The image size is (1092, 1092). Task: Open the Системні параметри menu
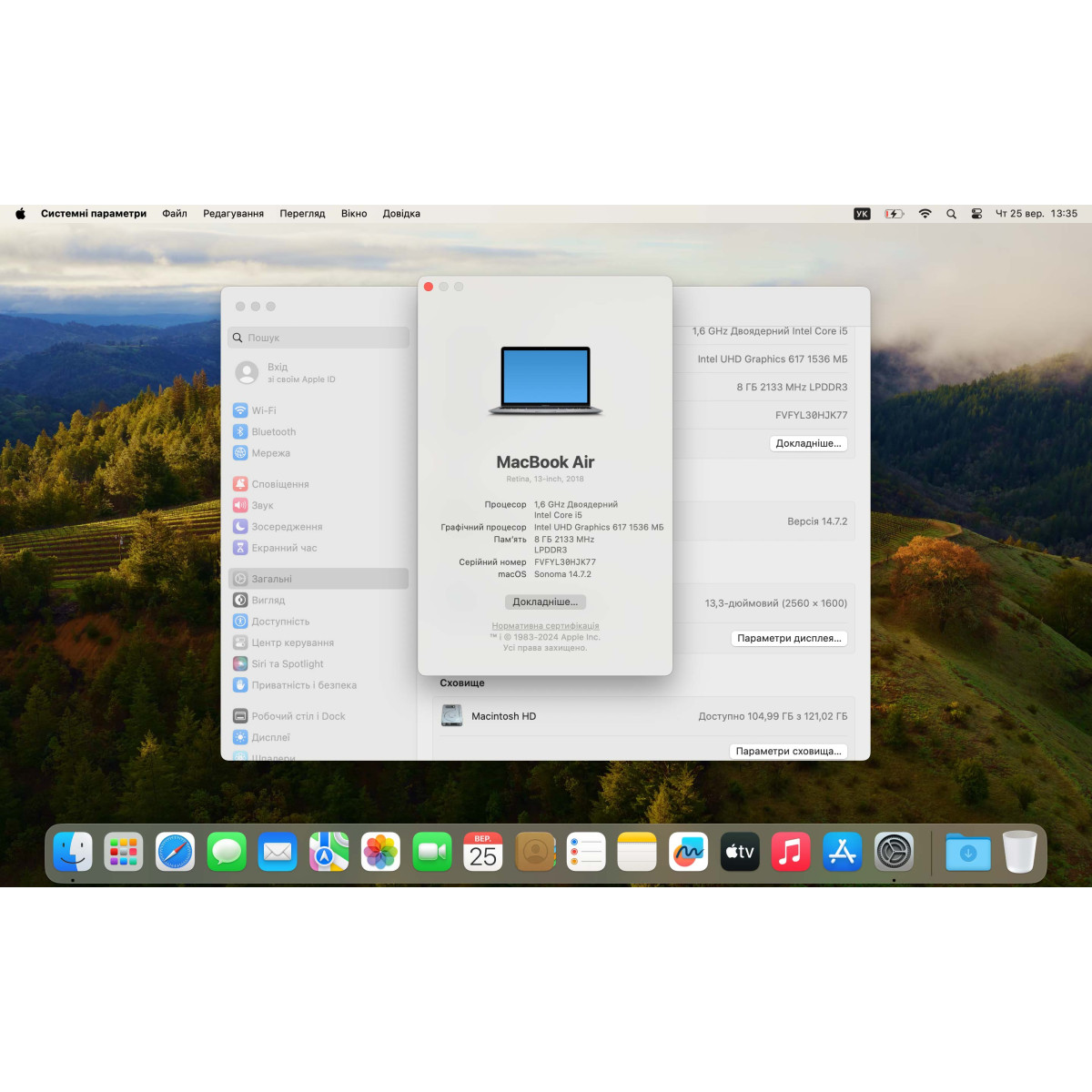(x=94, y=214)
